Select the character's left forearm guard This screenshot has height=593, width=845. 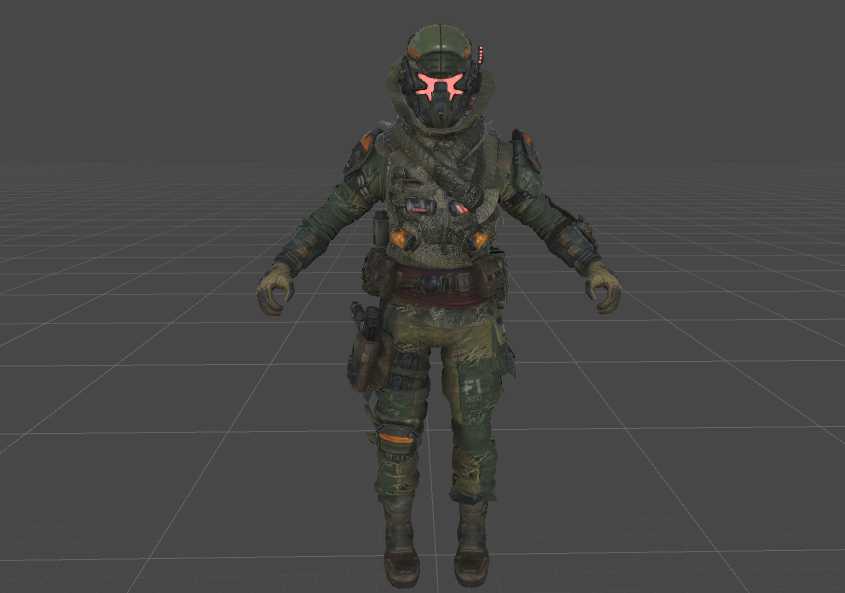(x=570, y=240)
